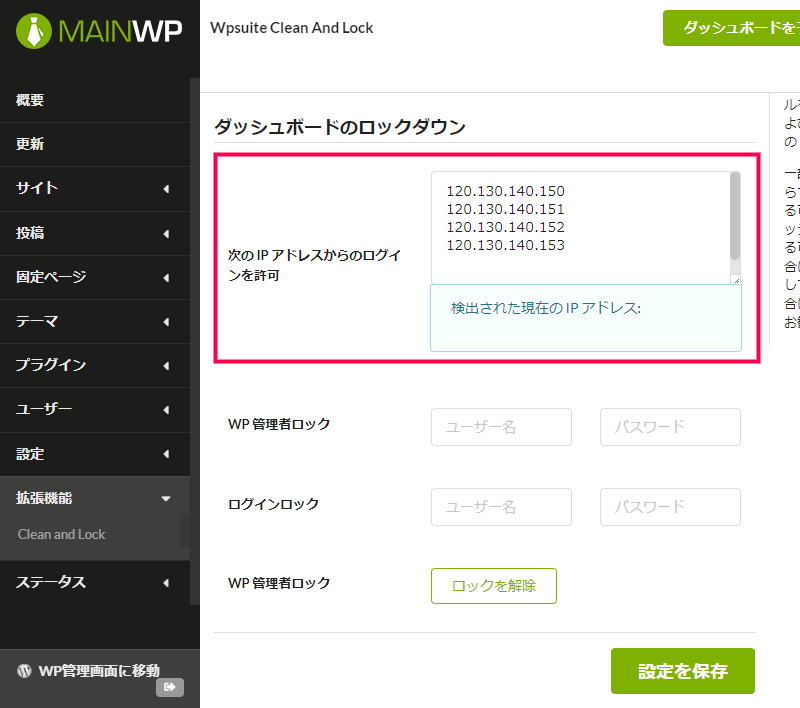
Task: Click the textarea resize handle corner
Action: point(736,280)
